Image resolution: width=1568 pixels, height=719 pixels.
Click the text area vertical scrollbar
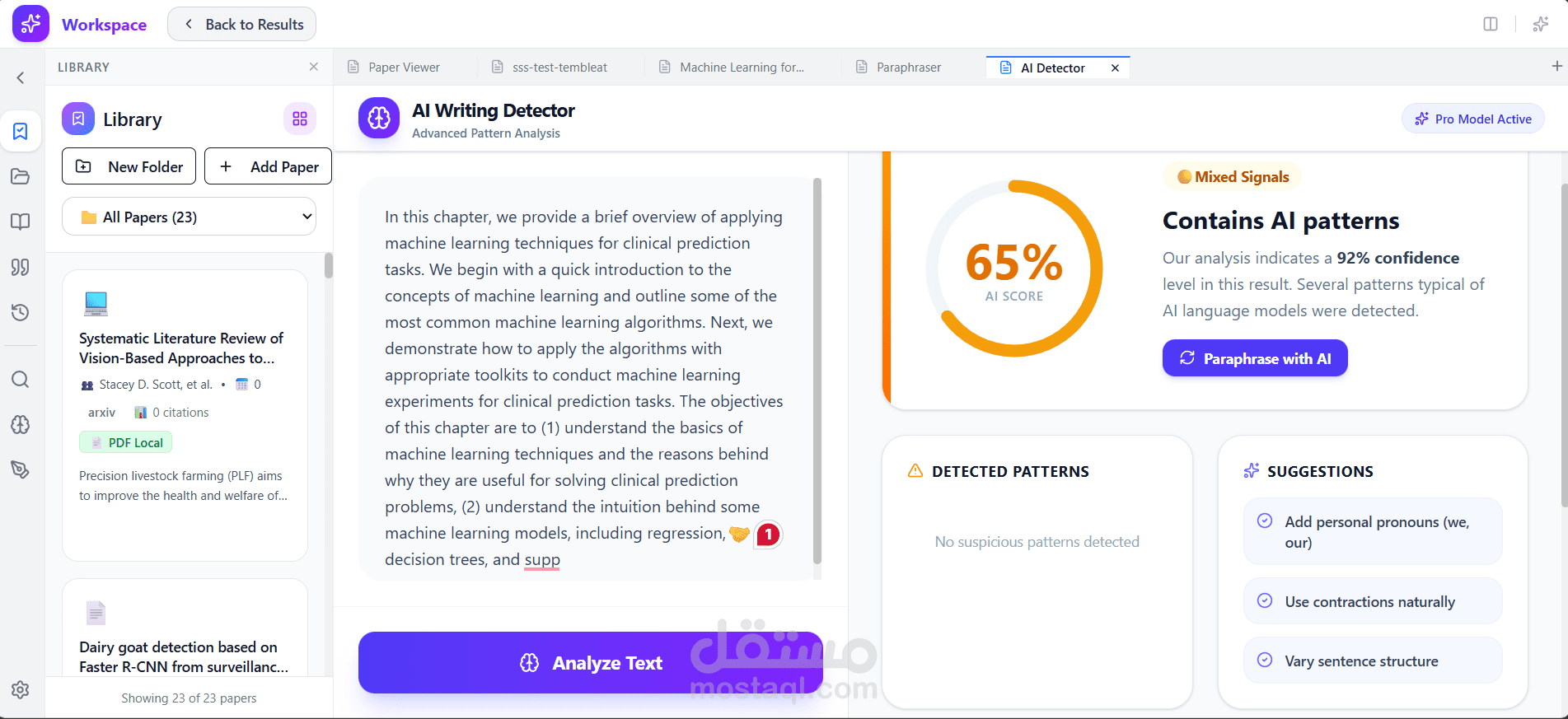pyautogui.click(x=817, y=371)
